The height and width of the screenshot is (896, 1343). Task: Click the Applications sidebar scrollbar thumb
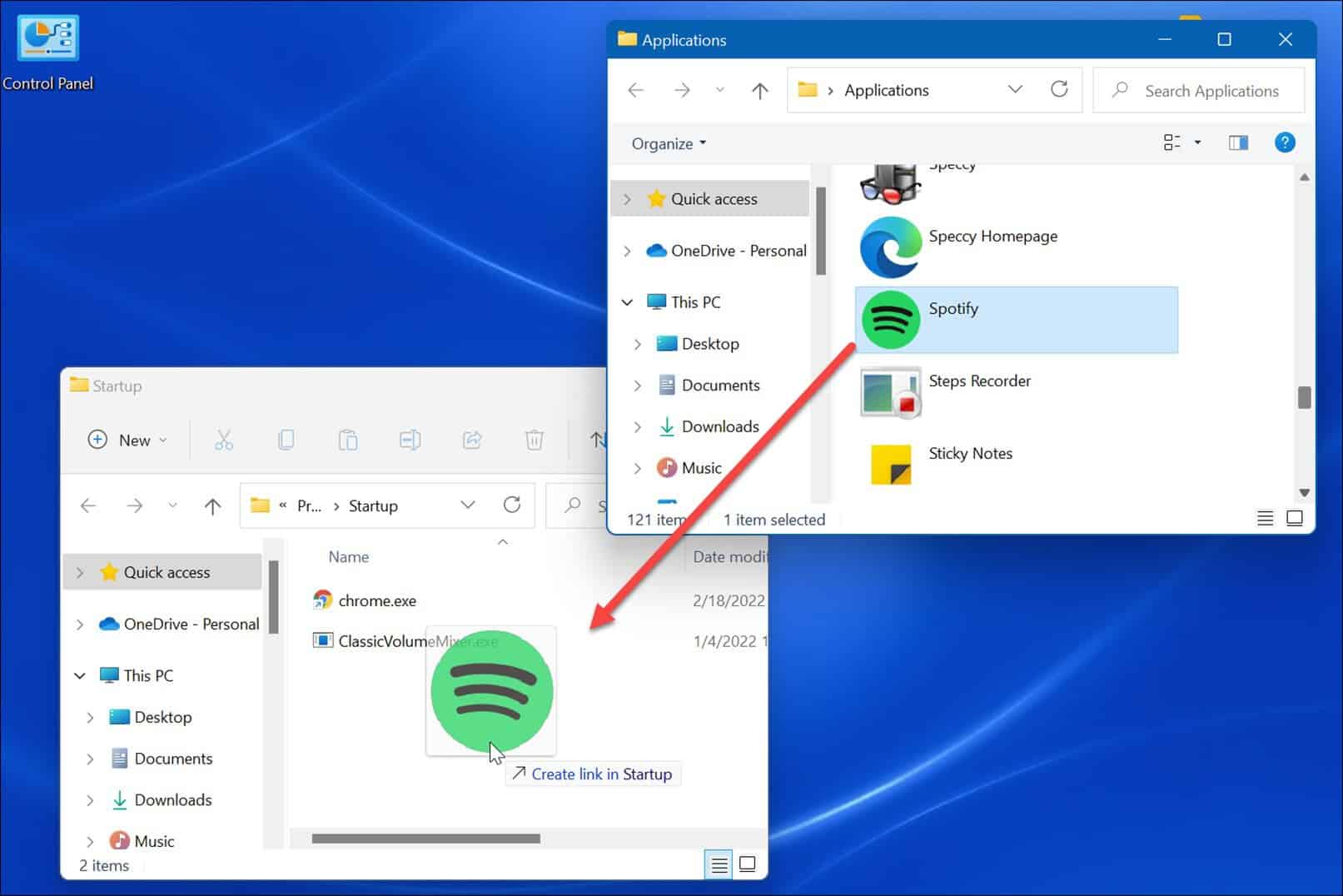(x=821, y=231)
